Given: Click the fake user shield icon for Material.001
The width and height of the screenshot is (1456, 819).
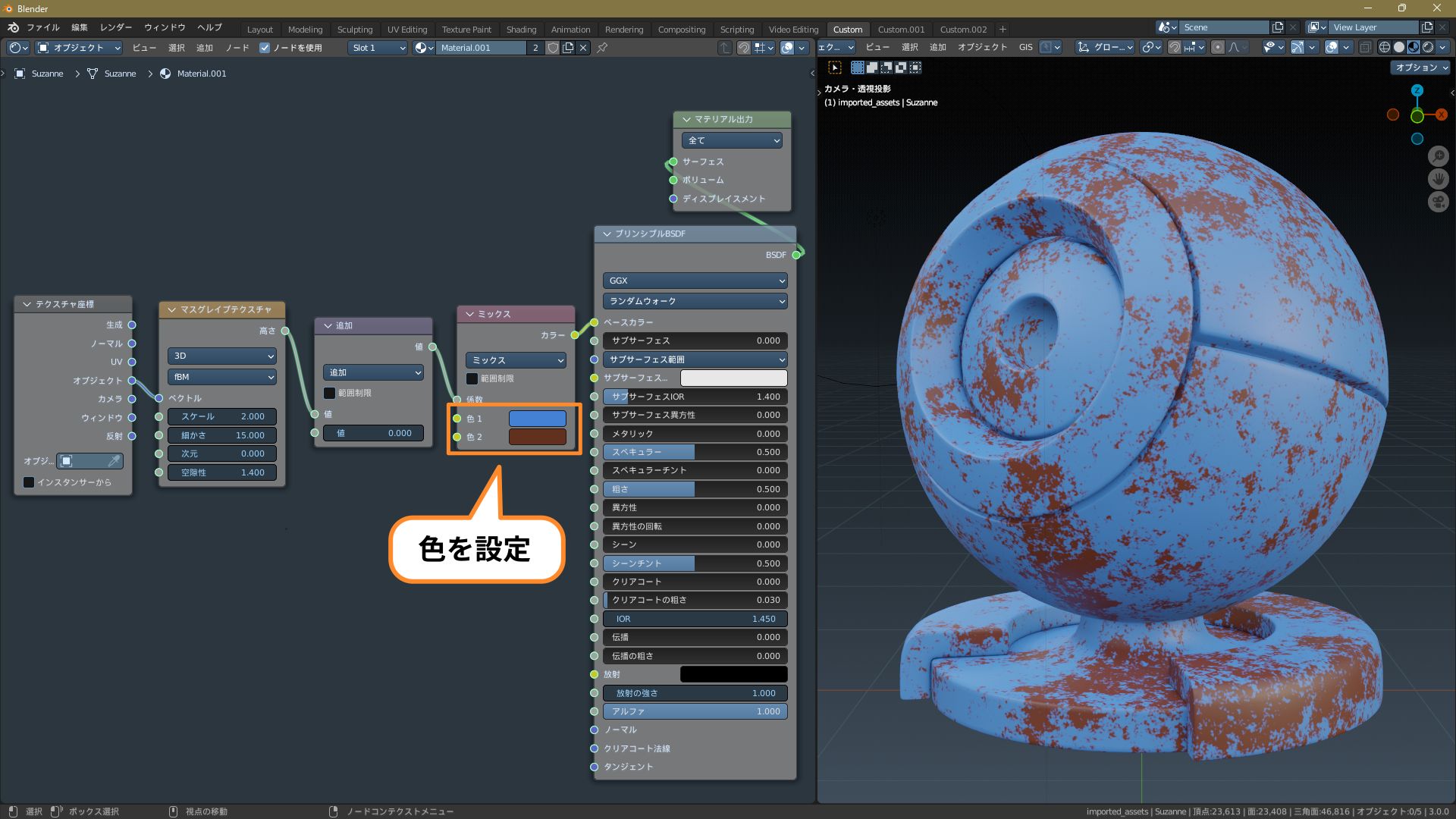Looking at the screenshot, I should click(x=553, y=48).
